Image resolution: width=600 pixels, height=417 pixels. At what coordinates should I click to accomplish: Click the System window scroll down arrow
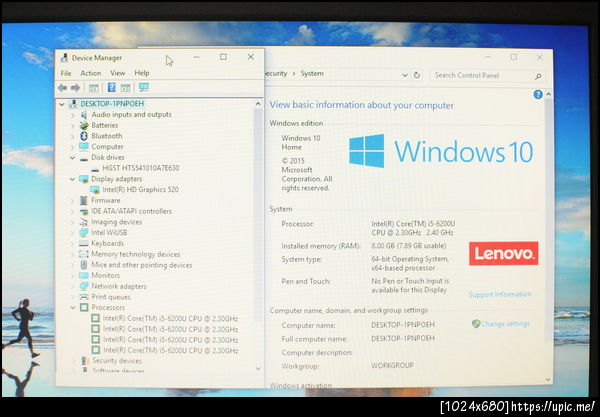[x=548, y=380]
